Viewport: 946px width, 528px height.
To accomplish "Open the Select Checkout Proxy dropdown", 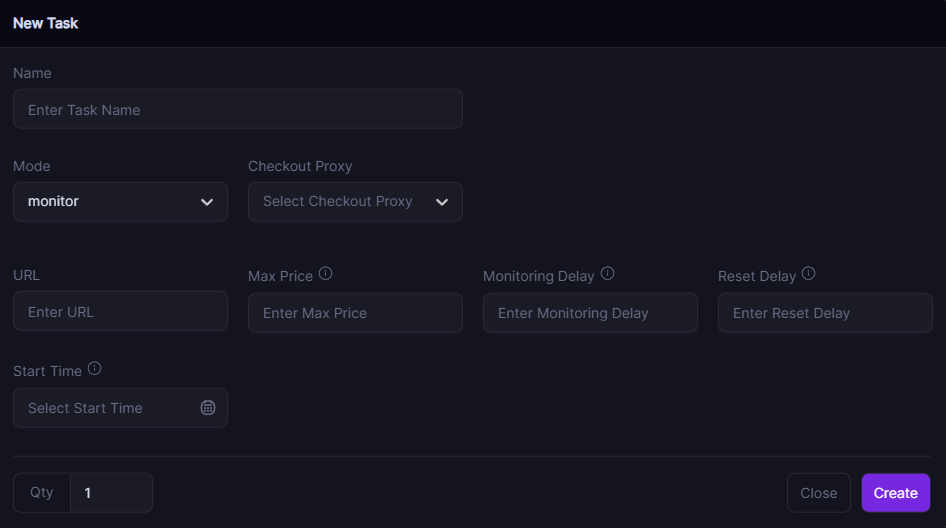I will pyautogui.click(x=340, y=201).
